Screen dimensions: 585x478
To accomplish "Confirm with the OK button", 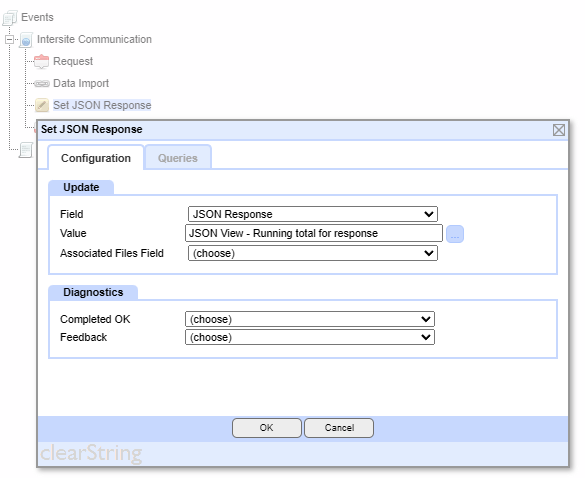I will [266, 428].
